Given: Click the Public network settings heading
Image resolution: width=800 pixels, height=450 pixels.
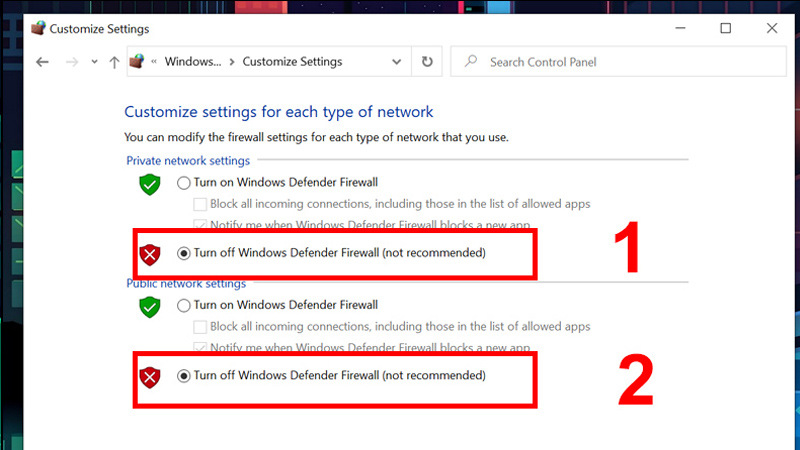Looking at the screenshot, I should pyautogui.click(x=186, y=283).
